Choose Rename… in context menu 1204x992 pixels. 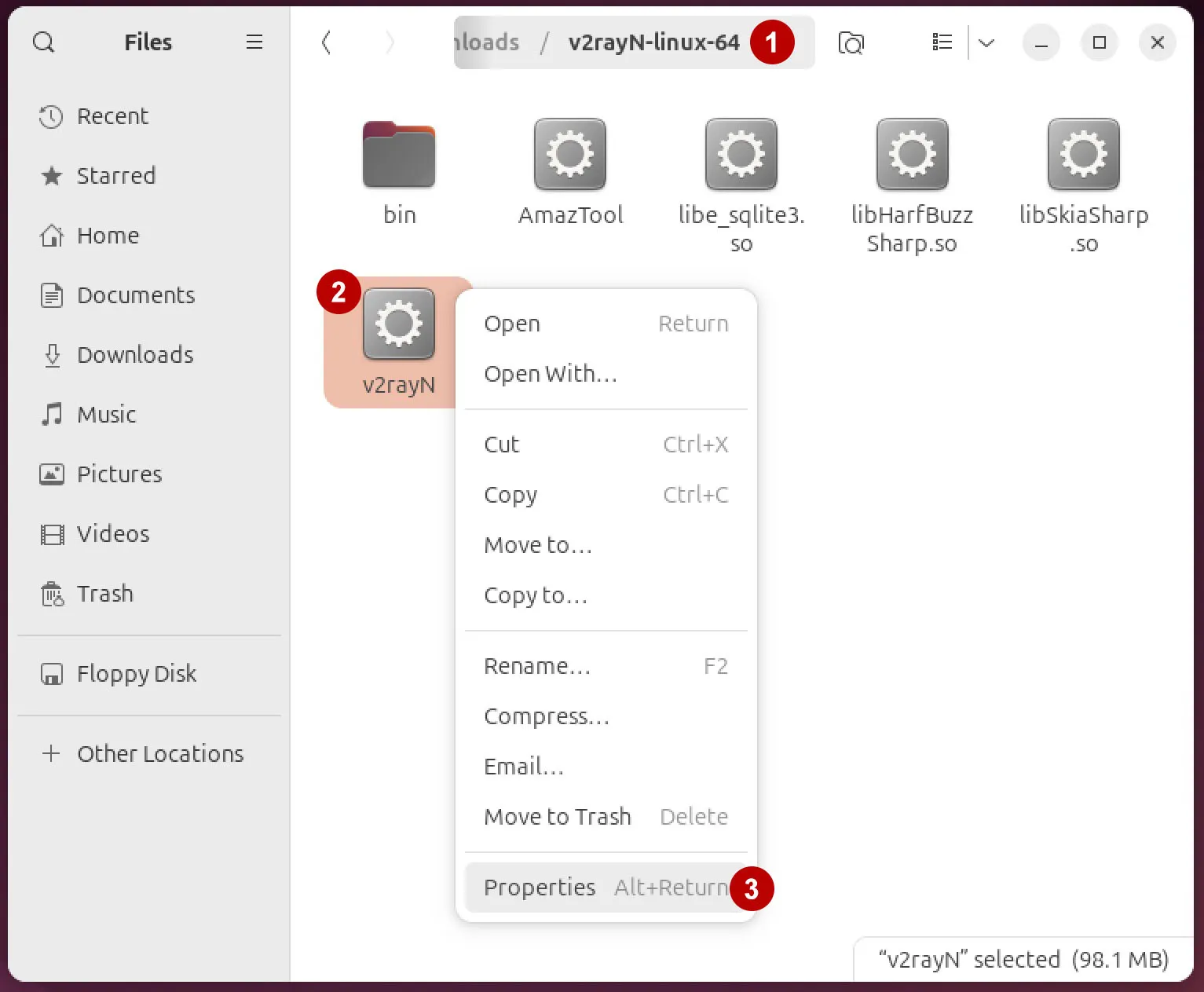click(606, 666)
